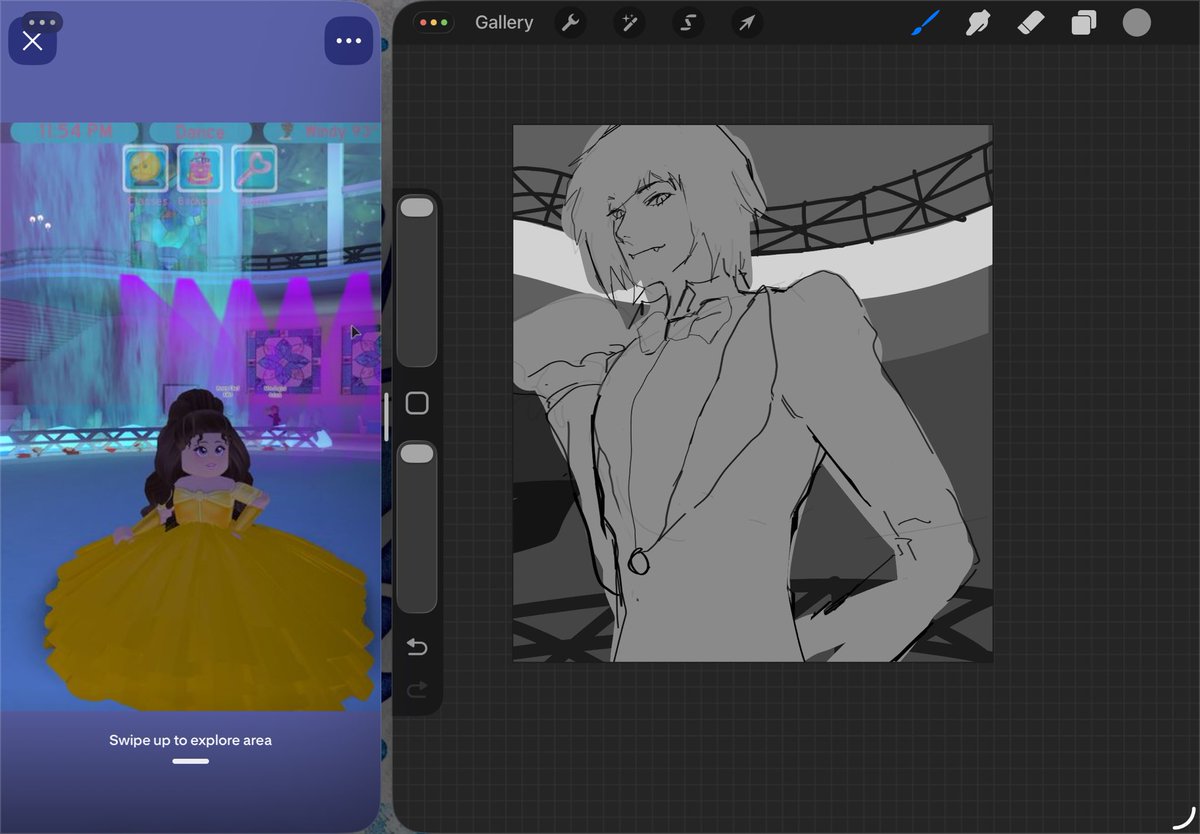Viewport: 1200px width, 834px height.
Task: Click the Backpack icon in the game photo
Action: click(x=200, y=169)
